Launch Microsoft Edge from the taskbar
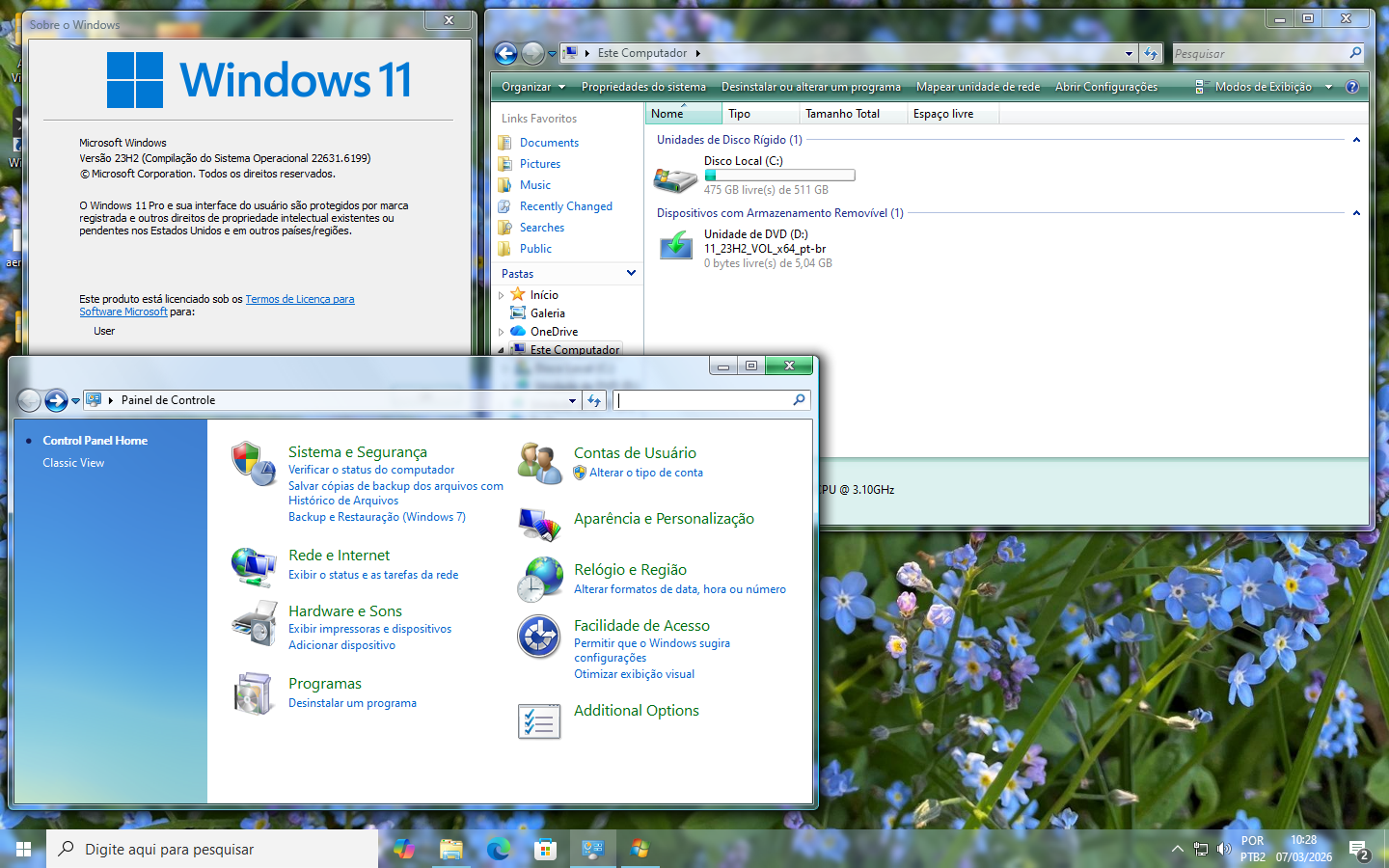1389x868 pixels. pos(498,849)
